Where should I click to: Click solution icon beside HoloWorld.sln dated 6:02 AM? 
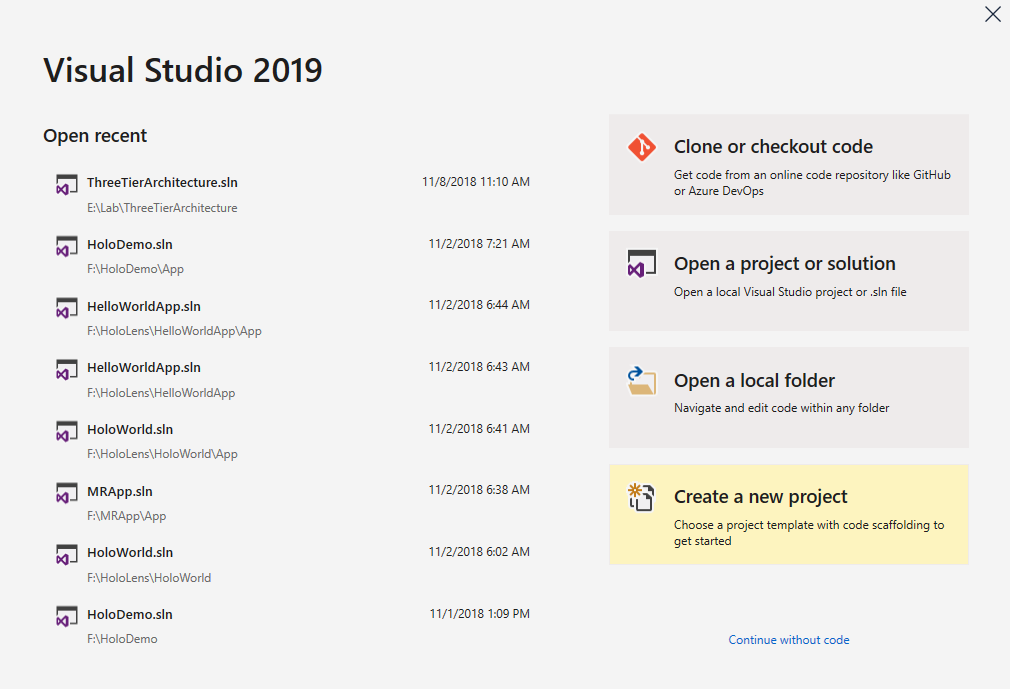(66, 554)
